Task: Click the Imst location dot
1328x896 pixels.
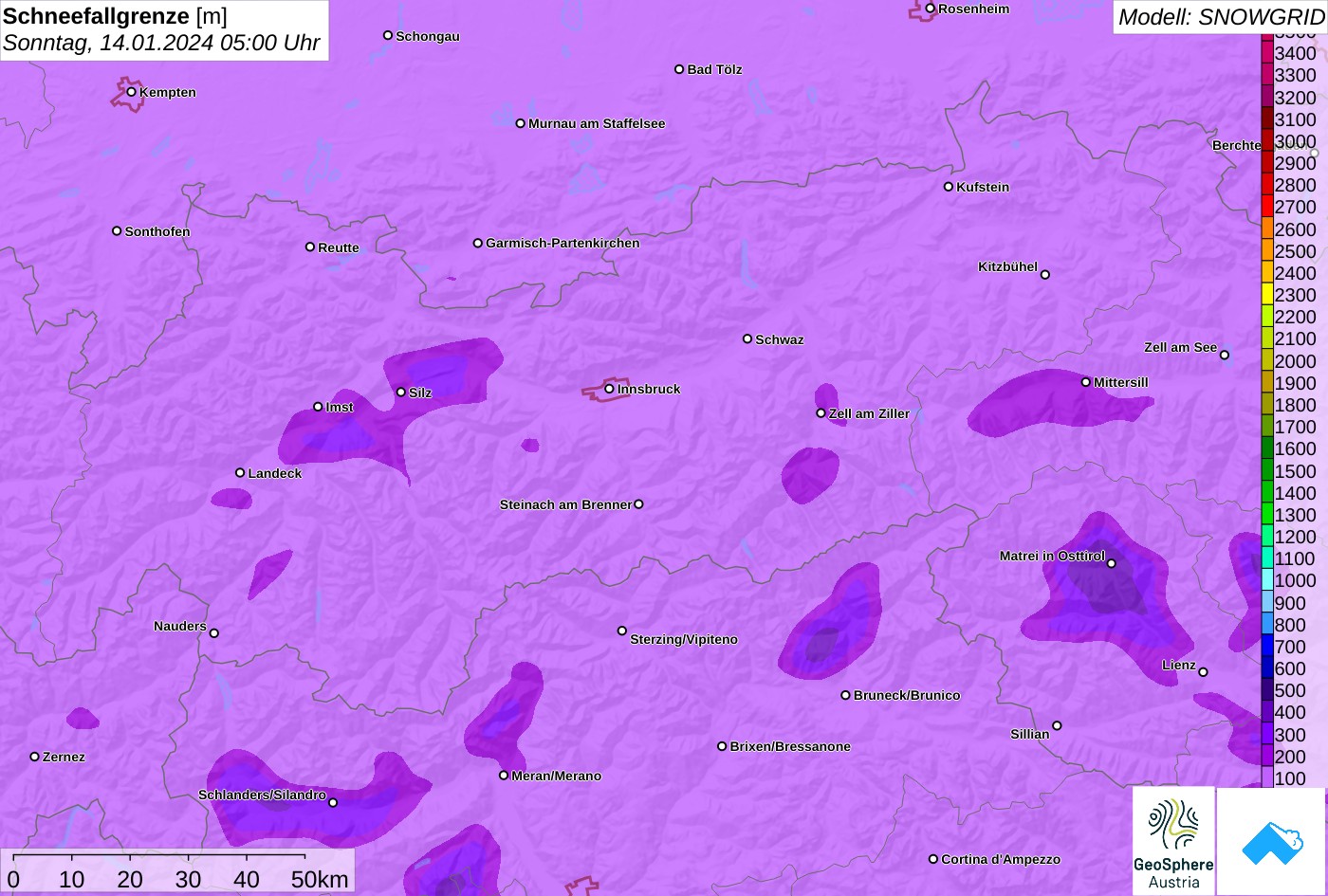Action: (x=318, y=407)
